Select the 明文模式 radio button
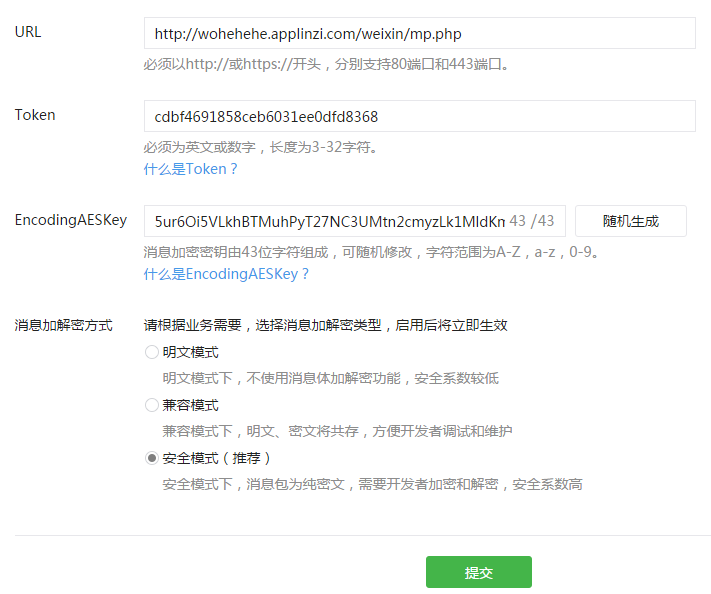The width and height of the screenshot is (711, 594). pos(151,352)
